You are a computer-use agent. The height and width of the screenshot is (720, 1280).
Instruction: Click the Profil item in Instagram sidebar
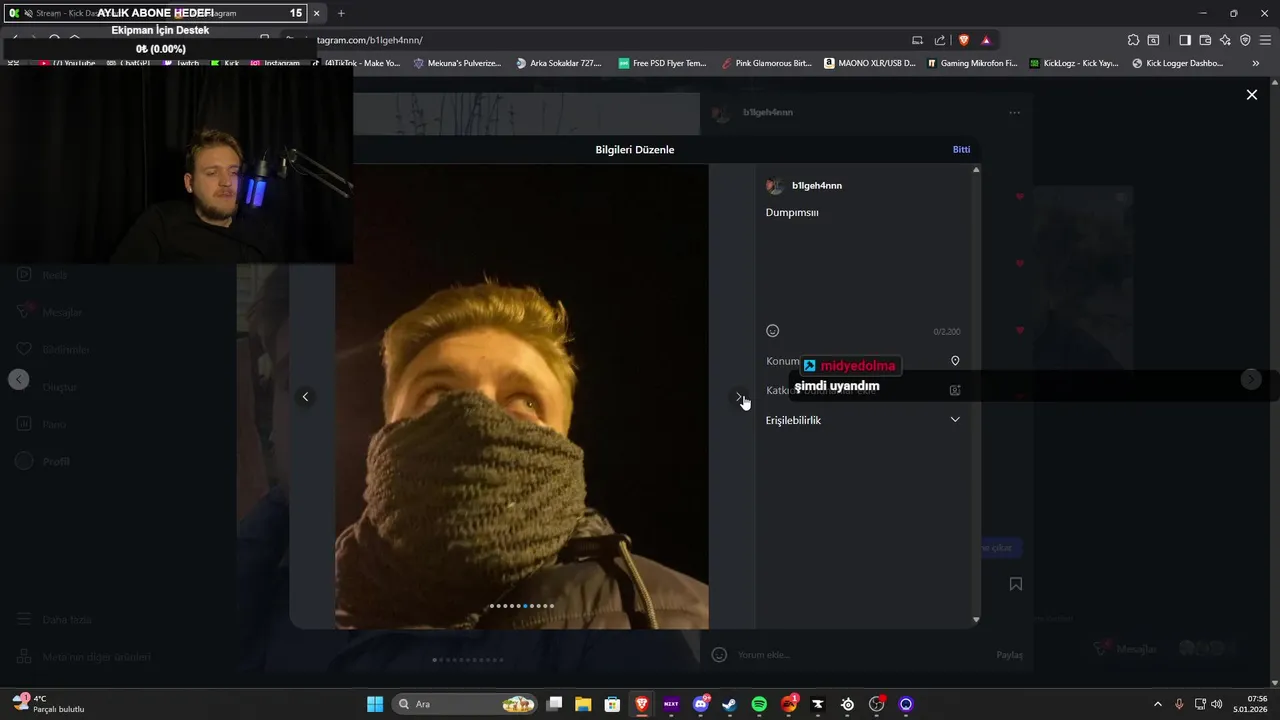(x=44, y=462)
